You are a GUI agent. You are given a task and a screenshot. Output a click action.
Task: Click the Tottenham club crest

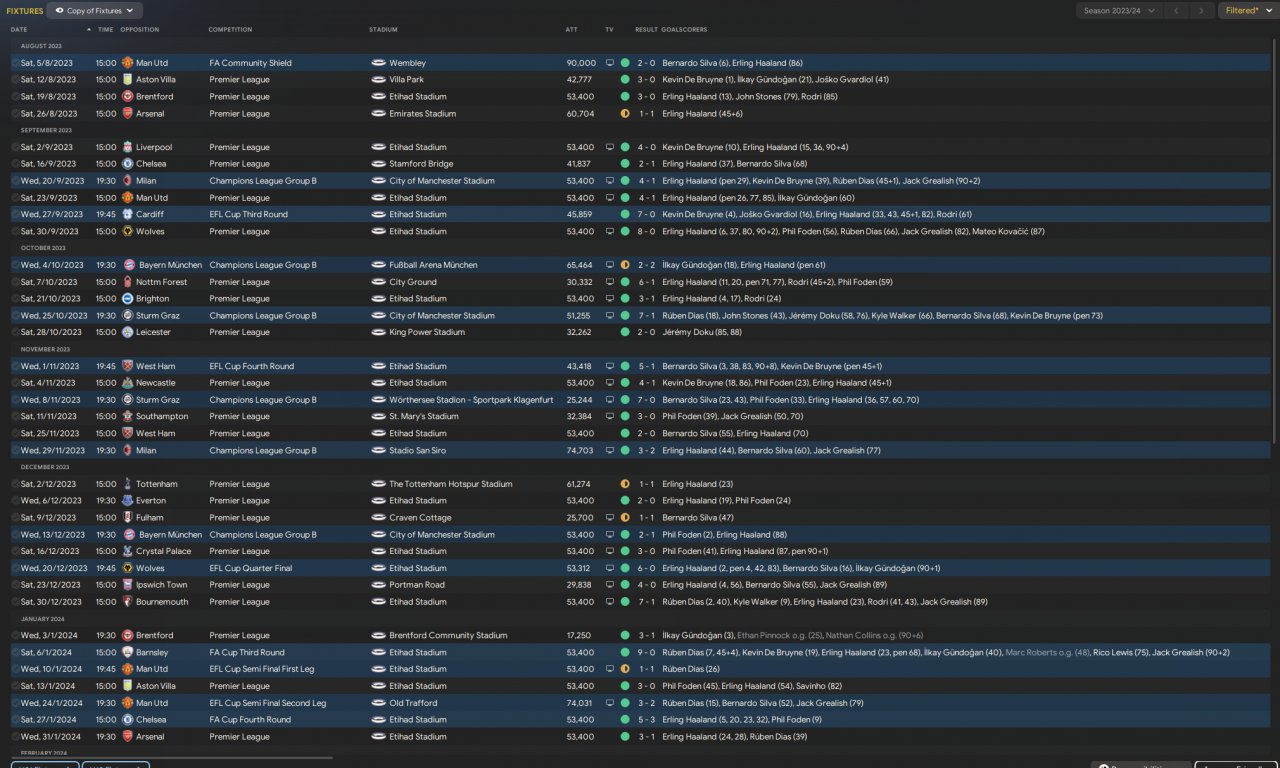point(127,484)
